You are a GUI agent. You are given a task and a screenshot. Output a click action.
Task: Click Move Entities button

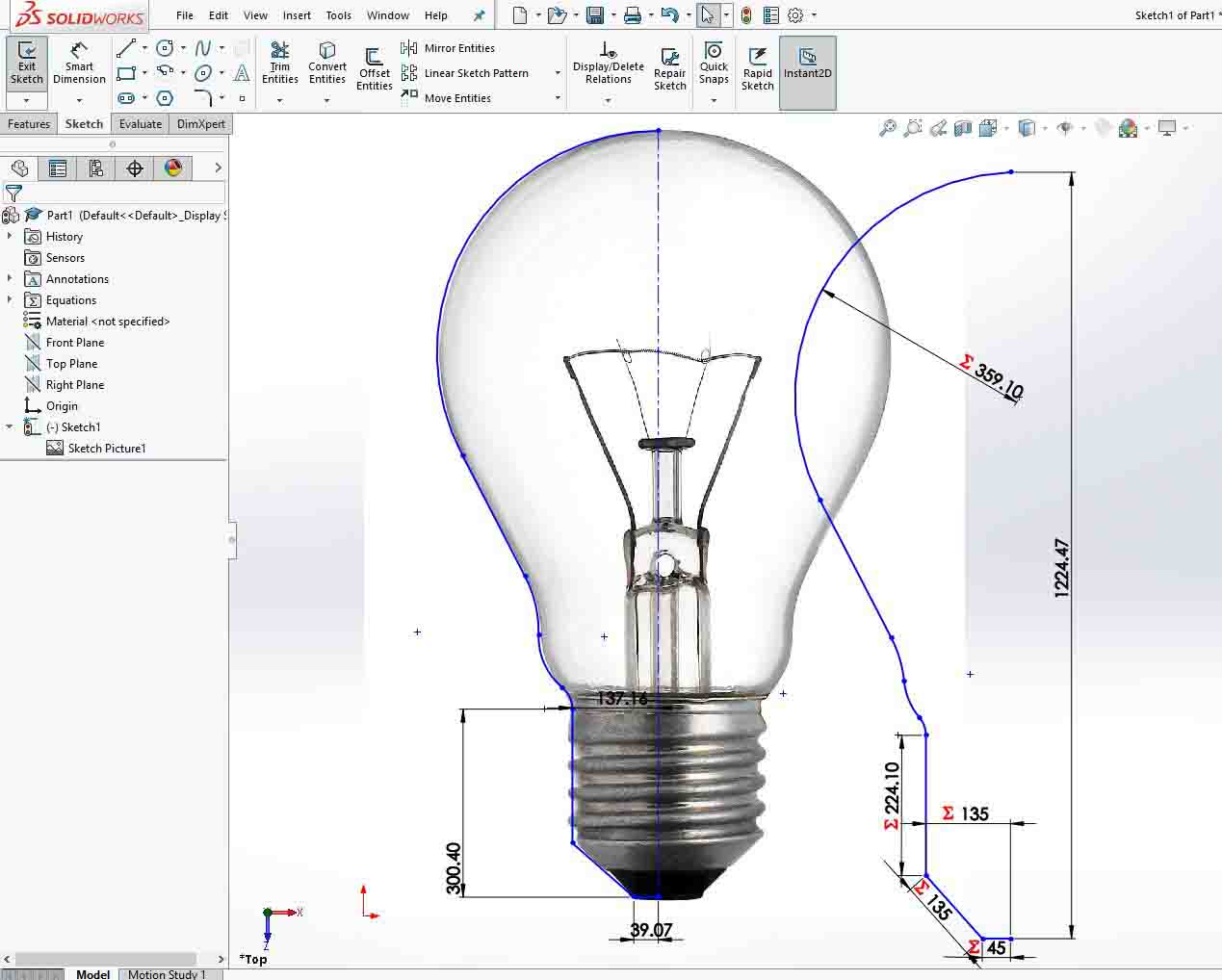coord(446,98)
